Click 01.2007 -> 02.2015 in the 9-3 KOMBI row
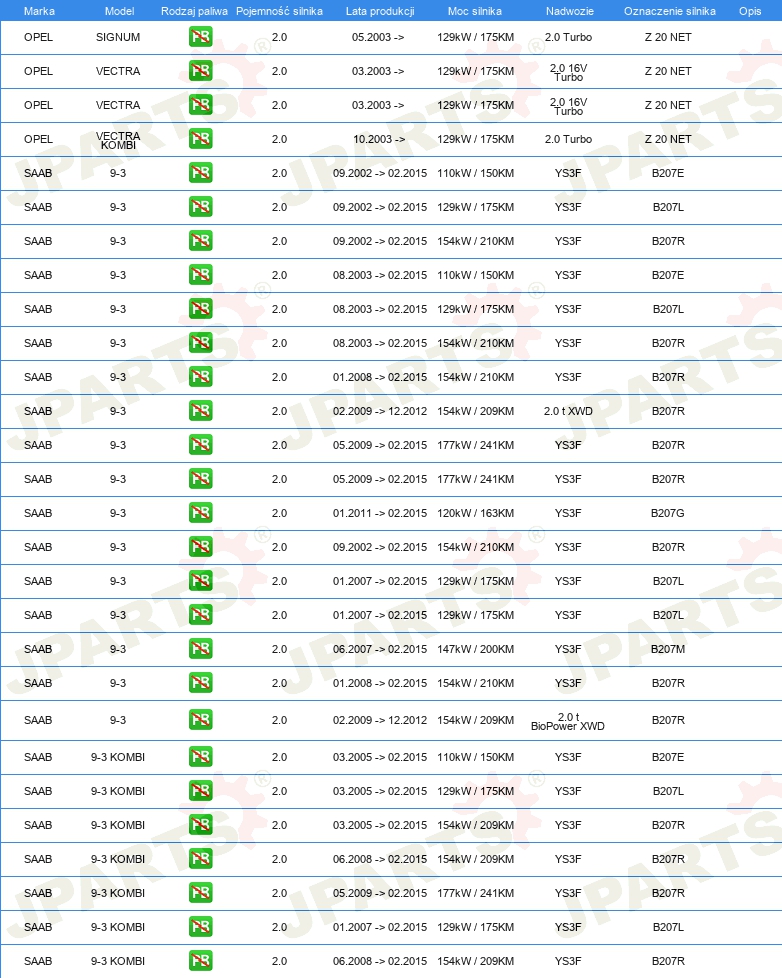The image size is (782, 978). pos(380,927)
